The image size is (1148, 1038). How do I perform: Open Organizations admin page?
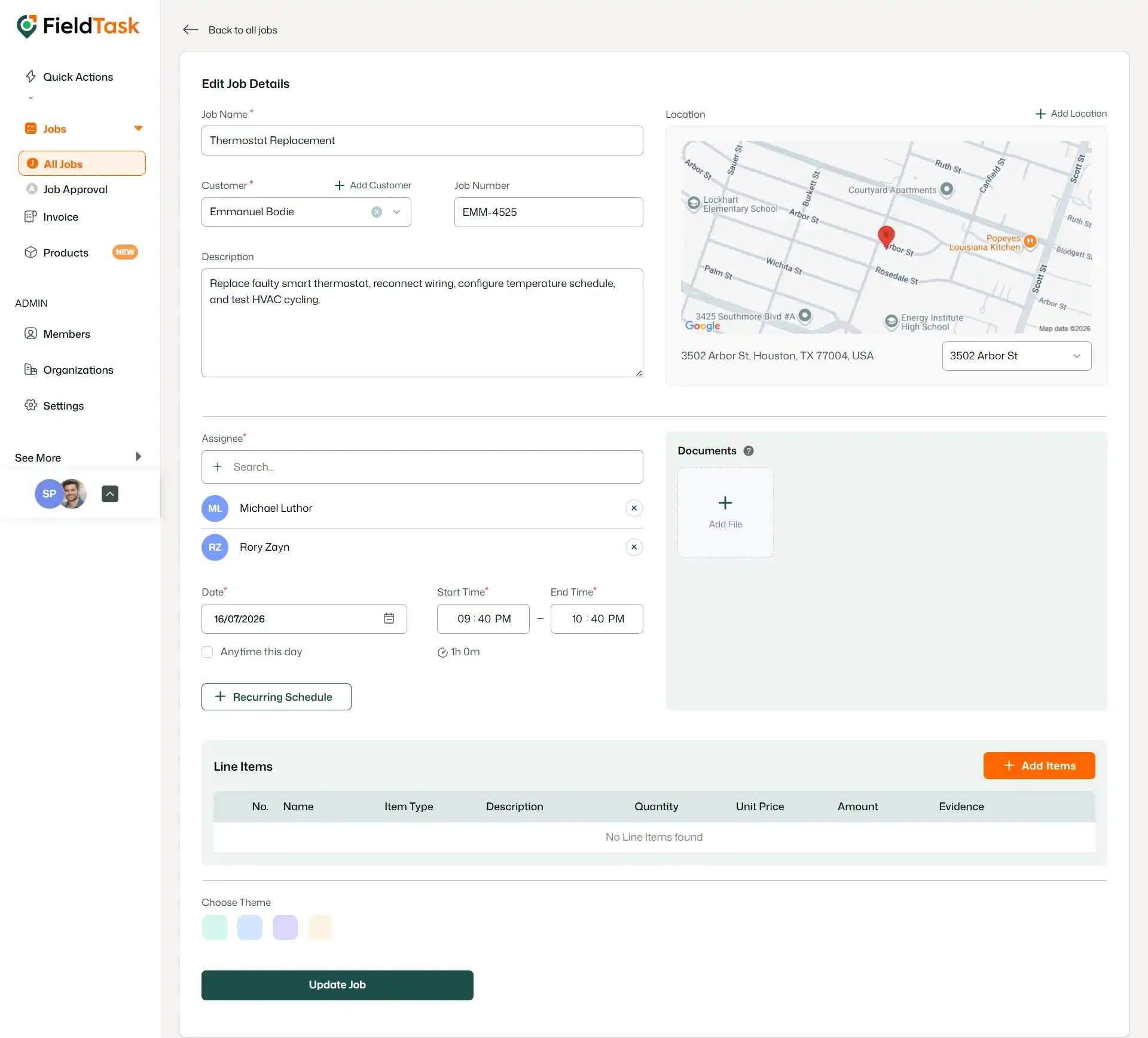(x=78, y=370)
